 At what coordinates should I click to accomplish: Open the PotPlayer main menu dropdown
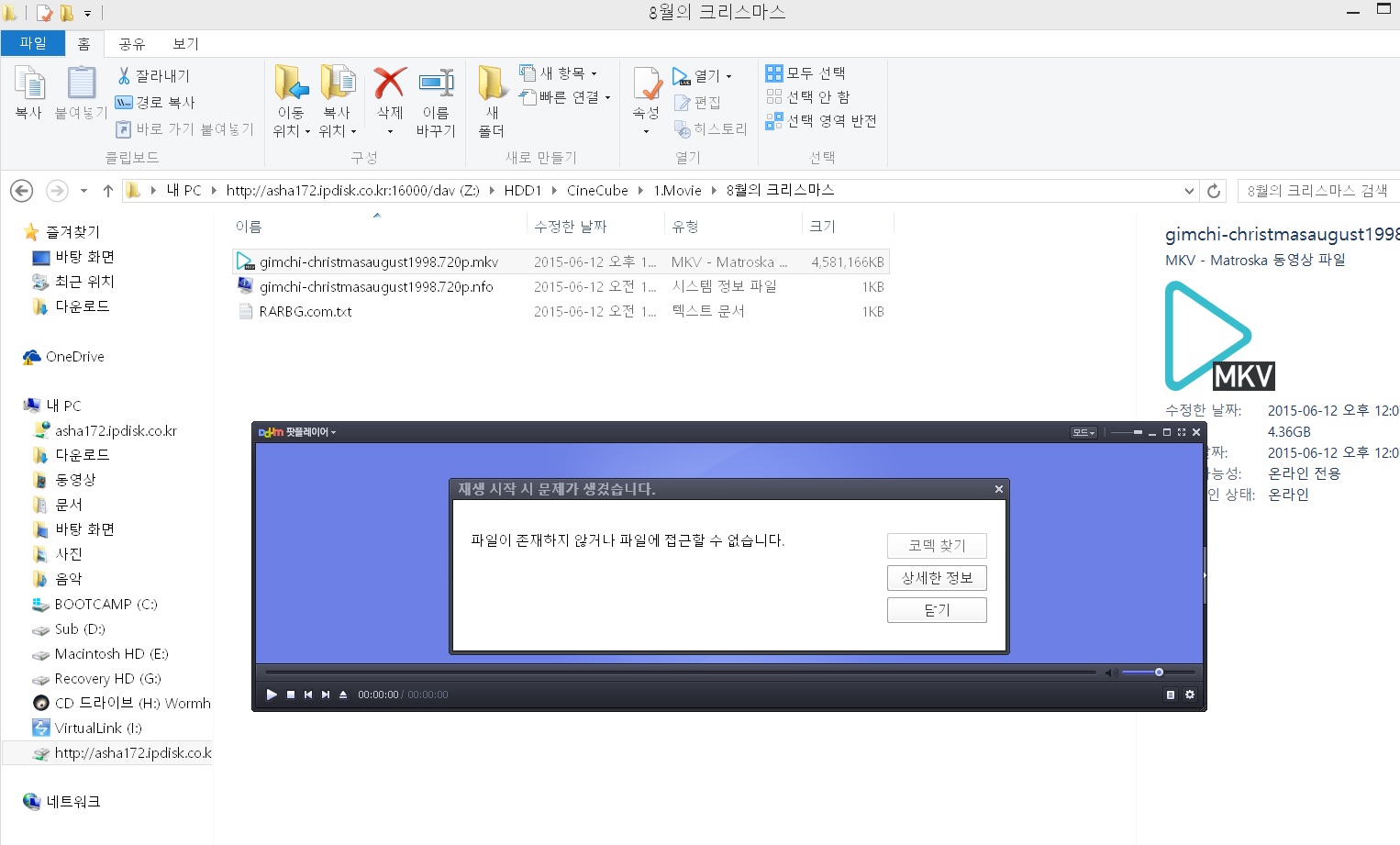[297, 432]
